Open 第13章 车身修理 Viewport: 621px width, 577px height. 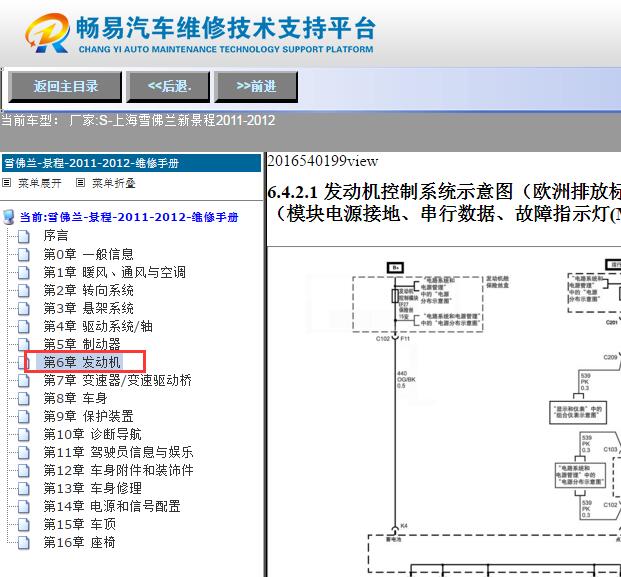(92, 488)
